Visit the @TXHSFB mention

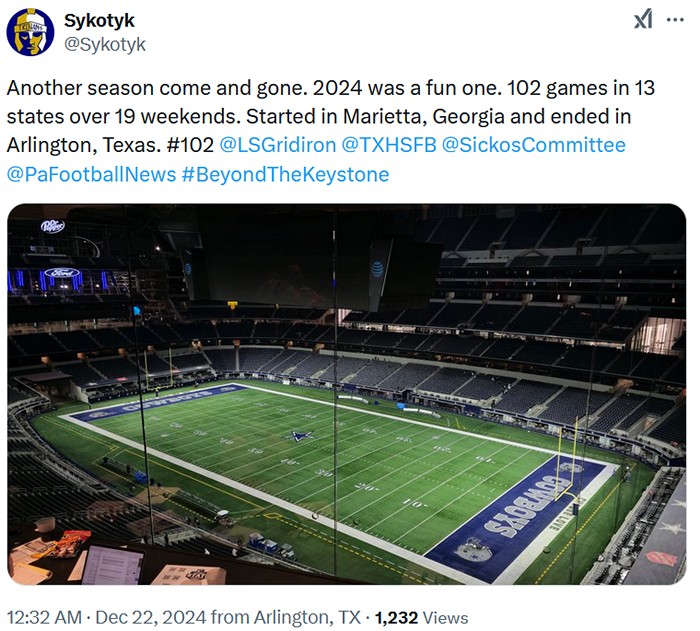[x=389, y=145]
